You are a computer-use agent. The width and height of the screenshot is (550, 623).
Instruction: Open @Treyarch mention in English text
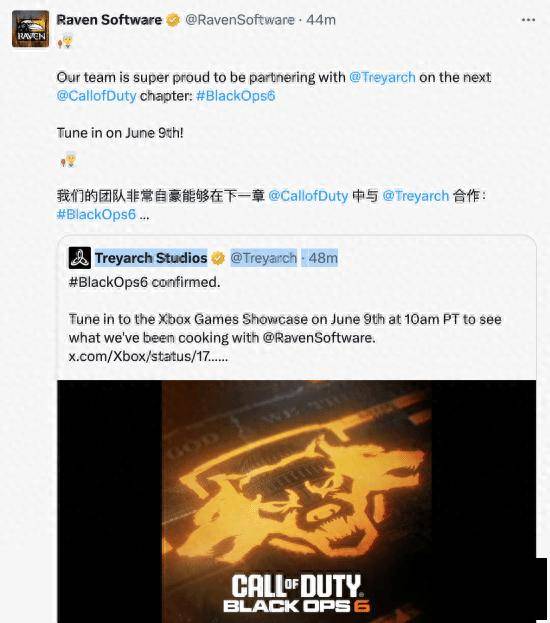point(382,77)
